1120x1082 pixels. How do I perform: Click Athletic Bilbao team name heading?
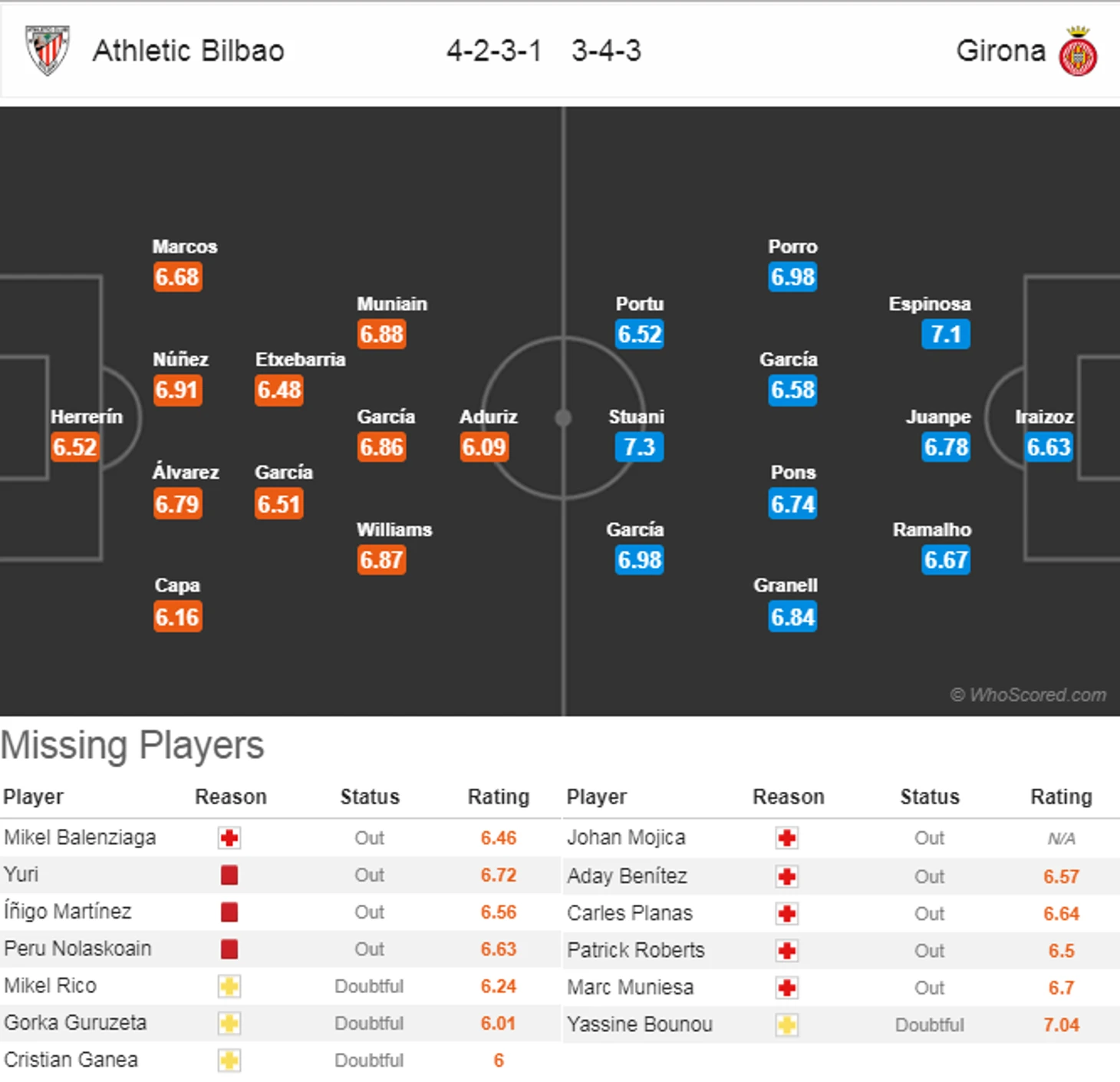[x=188, y=51]
